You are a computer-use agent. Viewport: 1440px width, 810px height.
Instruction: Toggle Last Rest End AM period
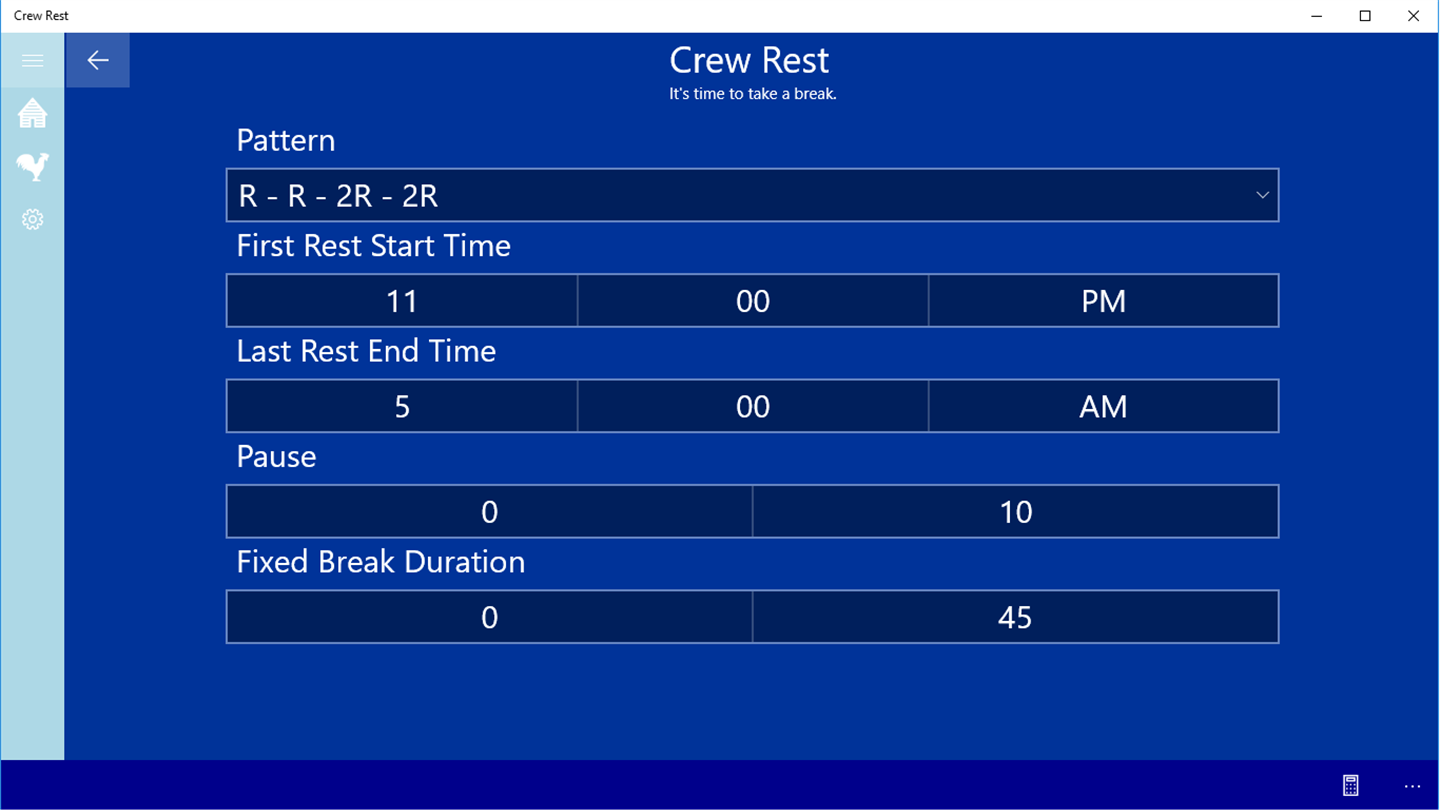coord(1103,406)
